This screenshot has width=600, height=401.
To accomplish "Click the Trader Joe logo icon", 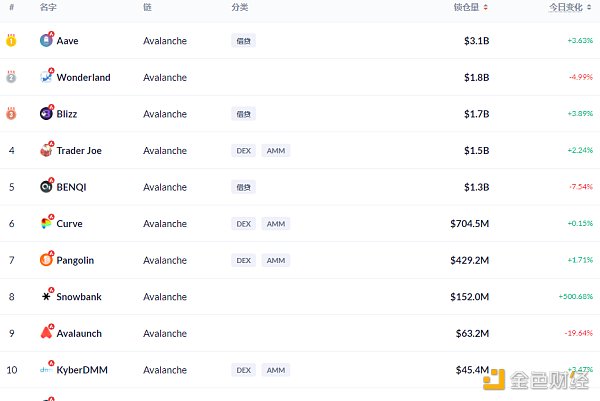I will [46, 150].
